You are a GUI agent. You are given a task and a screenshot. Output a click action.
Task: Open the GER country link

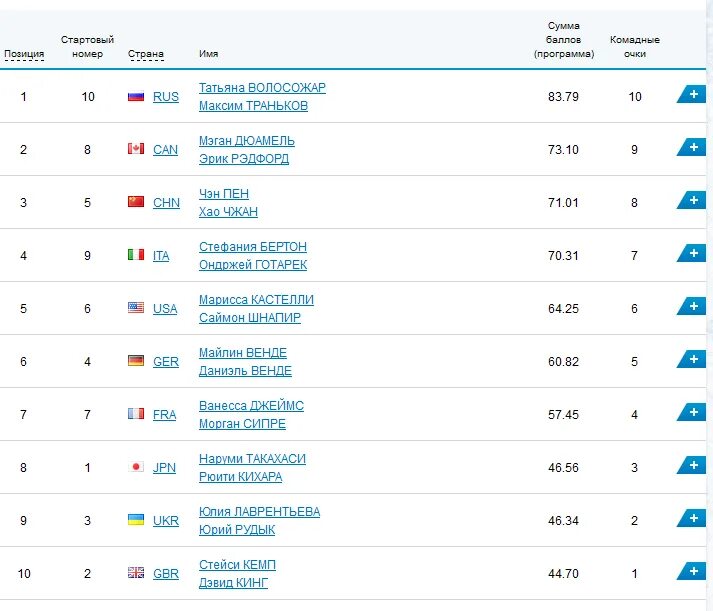point(166,362)
